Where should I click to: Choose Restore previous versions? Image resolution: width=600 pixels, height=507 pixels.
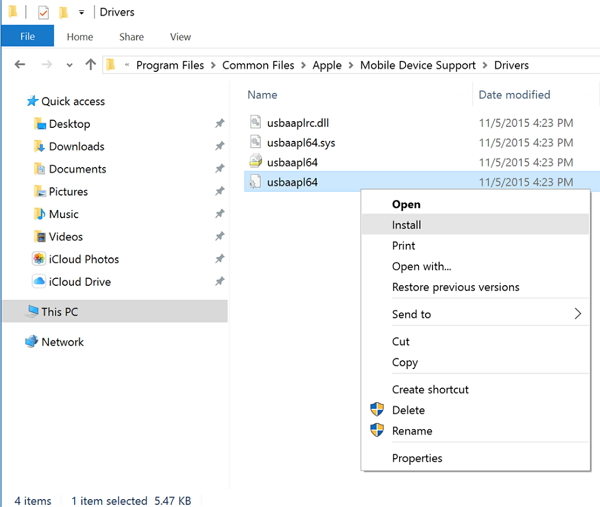pos(455,287)
